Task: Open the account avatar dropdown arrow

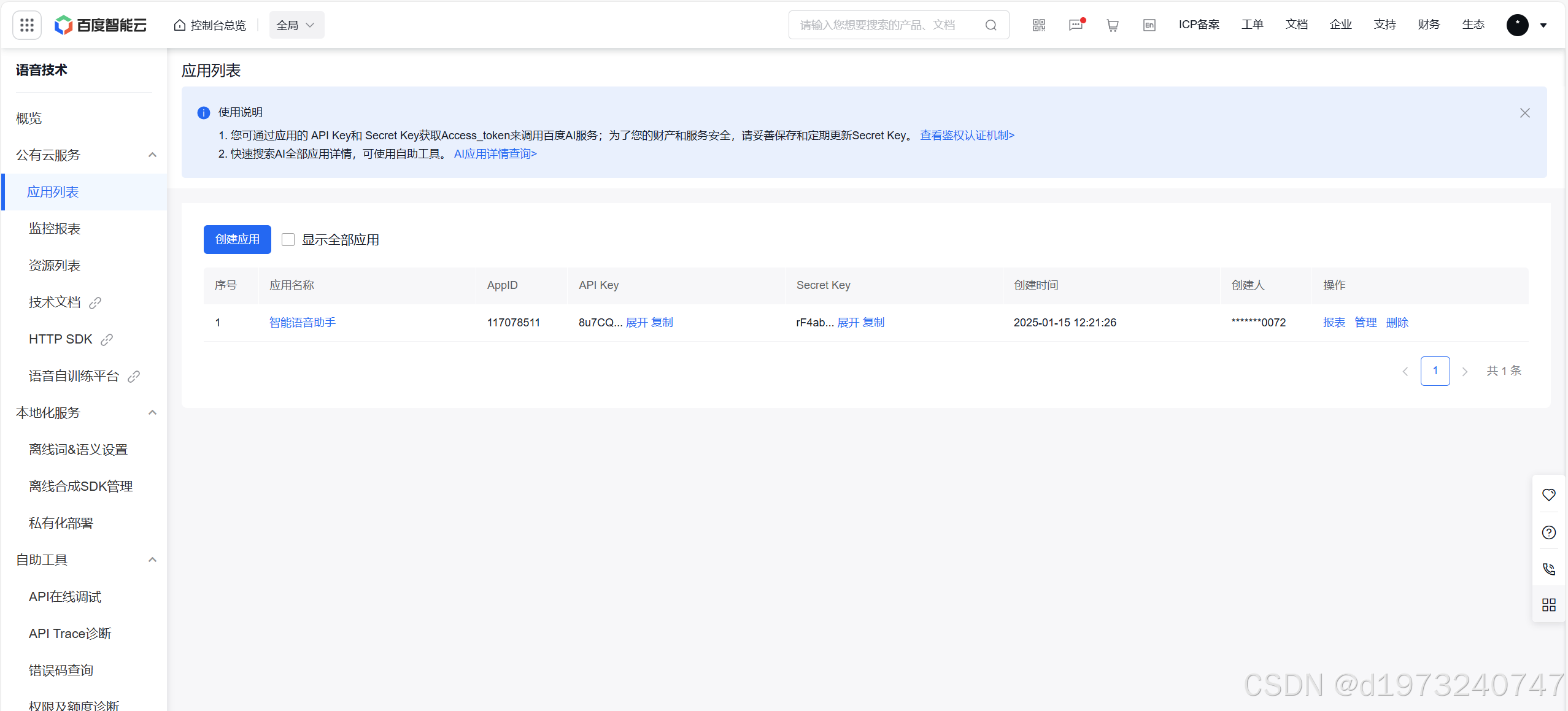Action: click(x=1543, y=25)
